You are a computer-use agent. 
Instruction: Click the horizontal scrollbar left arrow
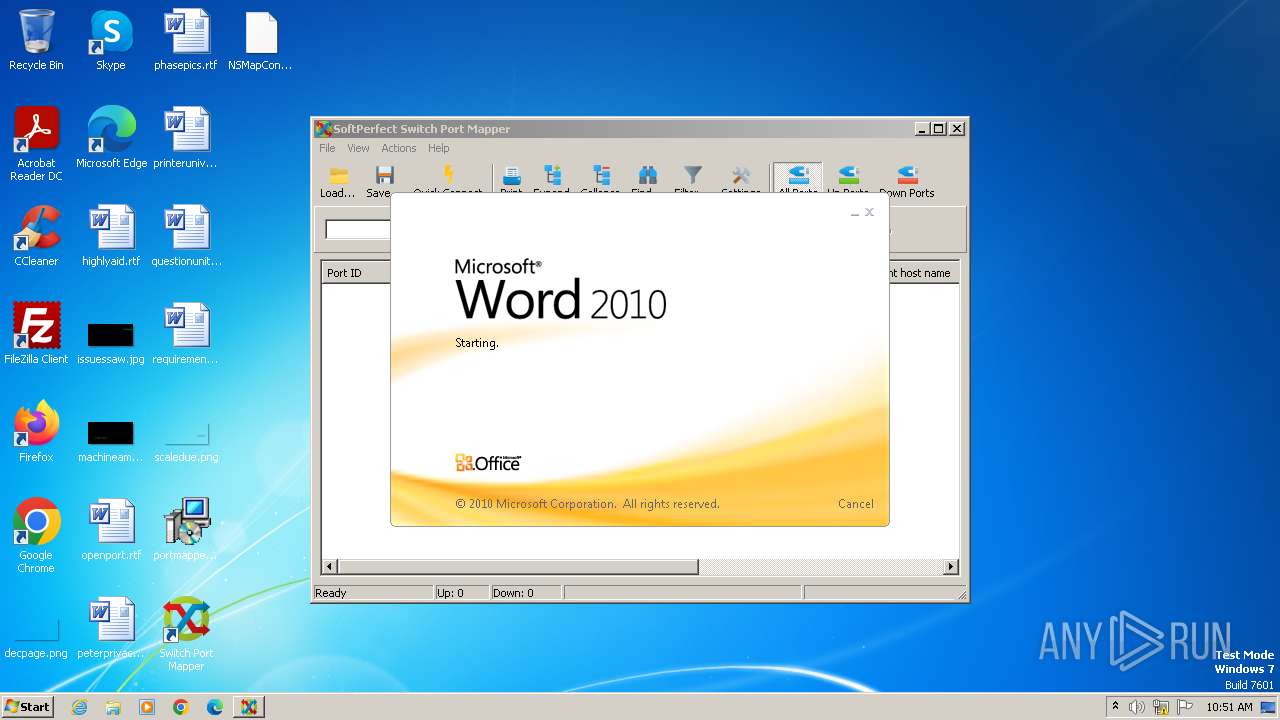(x=330, y=567)
